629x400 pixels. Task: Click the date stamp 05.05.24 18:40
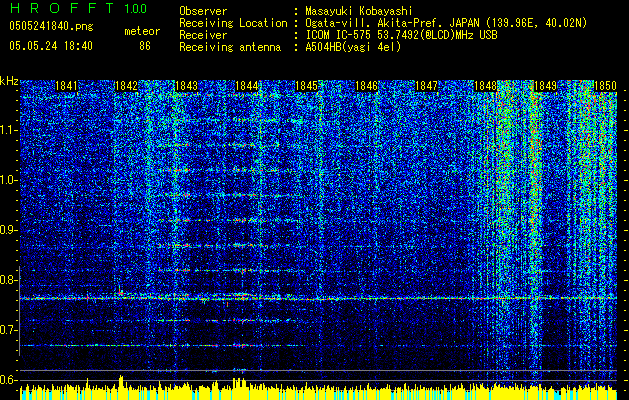click(x=51, y=46)
